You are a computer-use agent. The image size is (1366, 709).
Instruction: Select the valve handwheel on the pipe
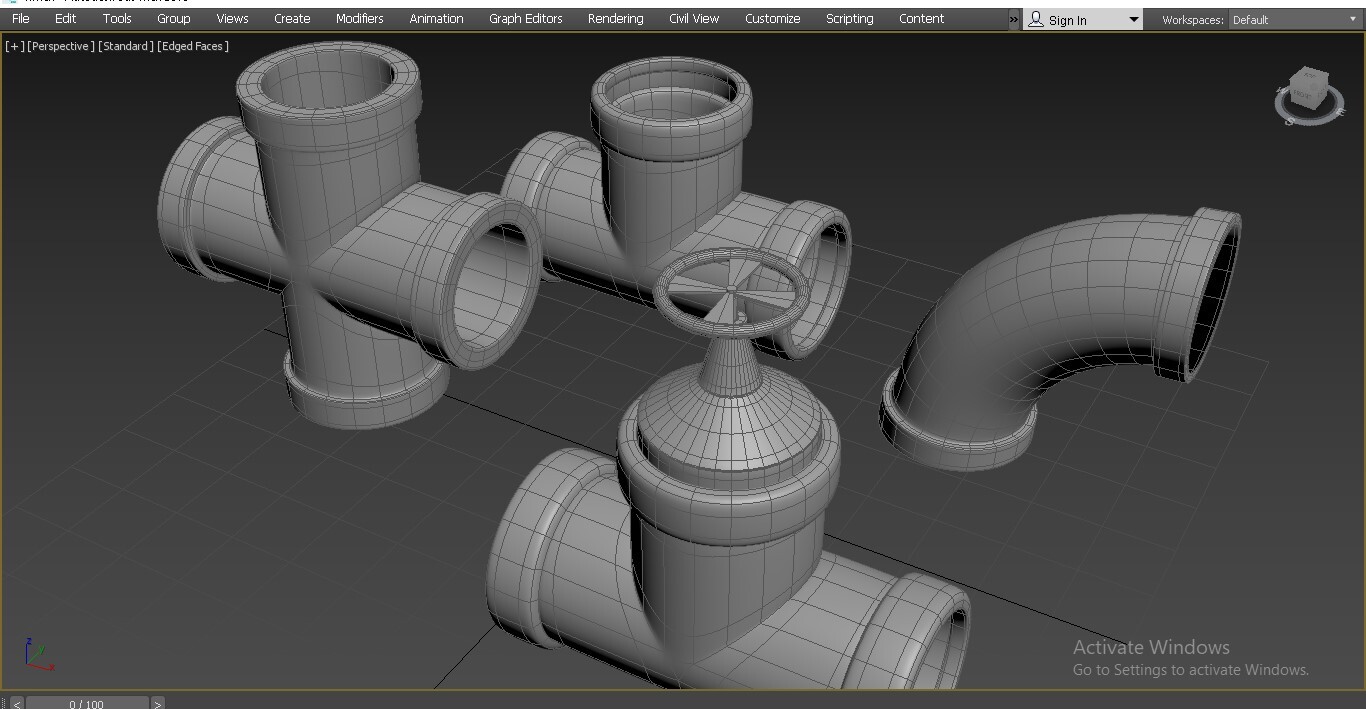(730, 288)
